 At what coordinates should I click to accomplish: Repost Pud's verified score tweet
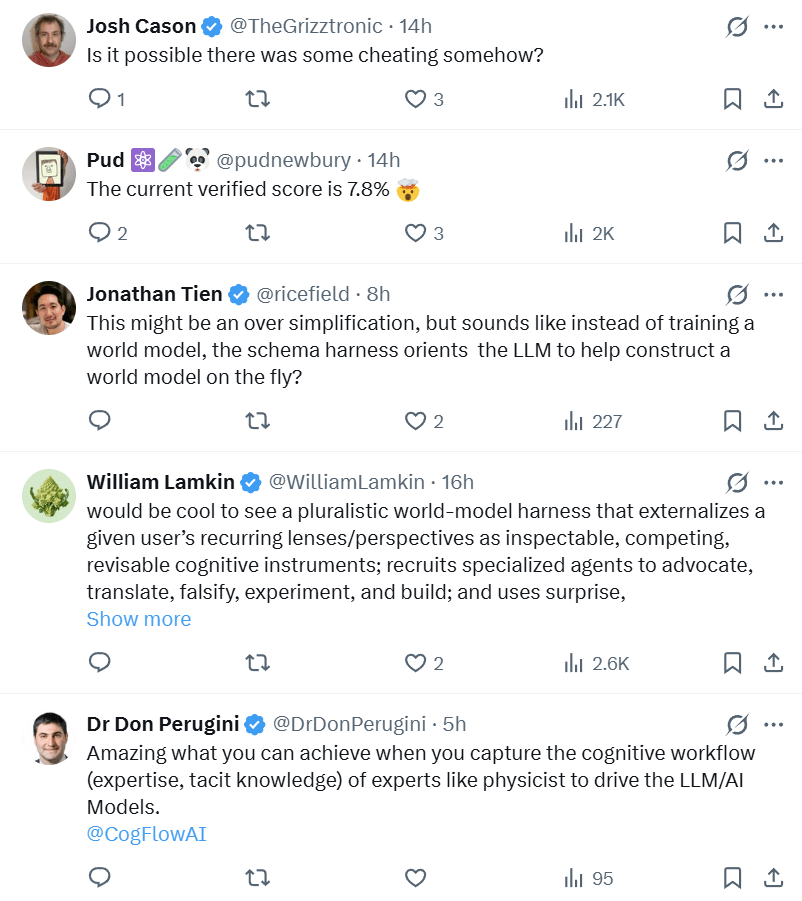(x=257, y=233)
